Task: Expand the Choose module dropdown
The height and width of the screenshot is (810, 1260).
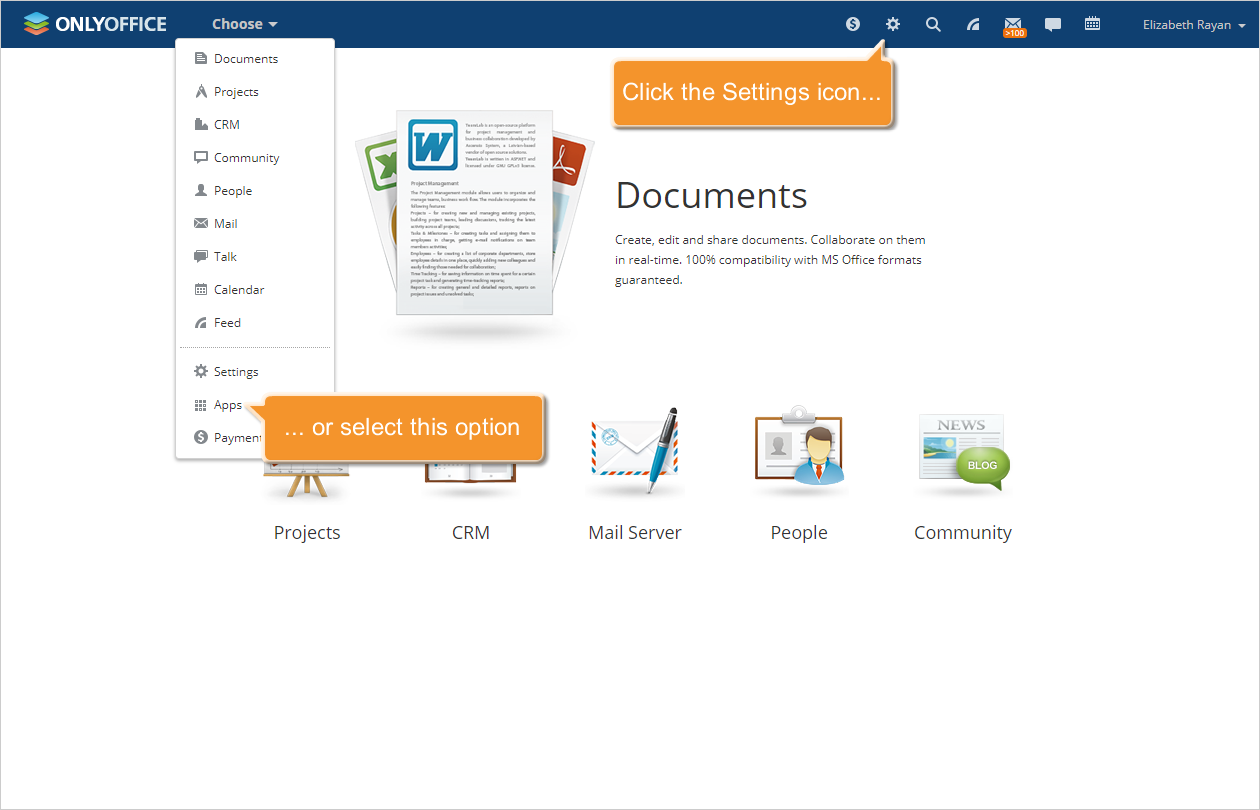Action: tap(245, 24)
